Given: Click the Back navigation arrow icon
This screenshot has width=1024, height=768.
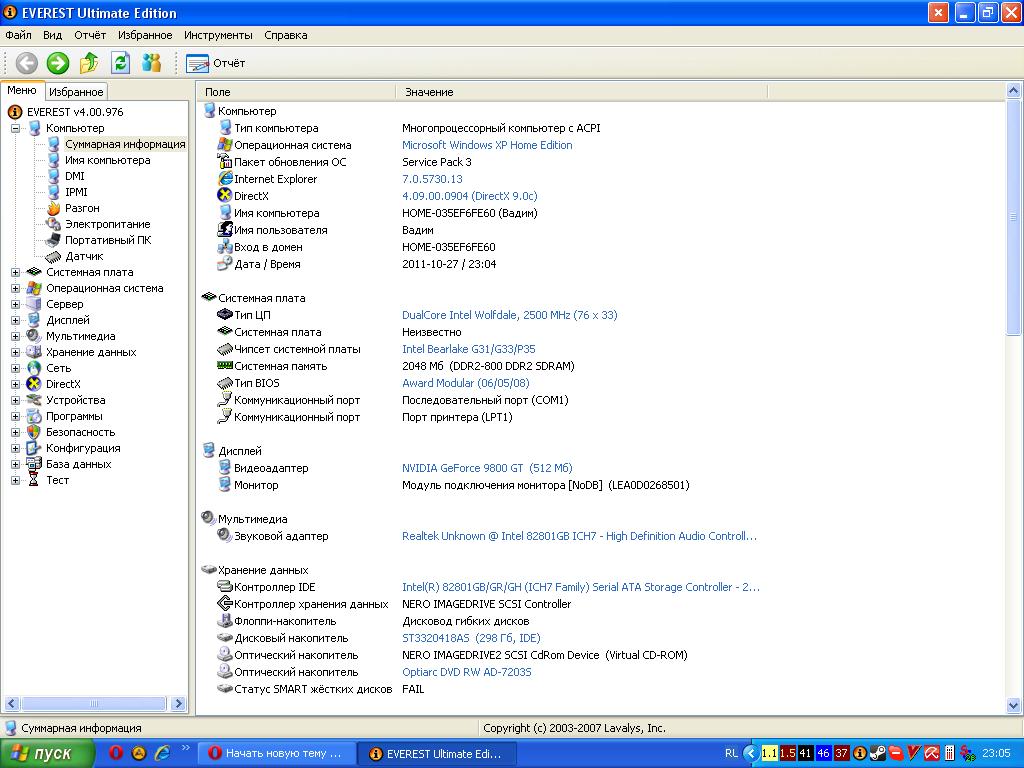Looking at the screenshot, I should [x=26, y=63].
